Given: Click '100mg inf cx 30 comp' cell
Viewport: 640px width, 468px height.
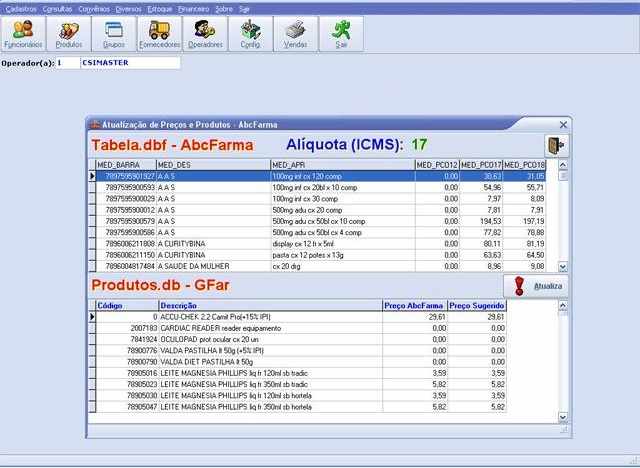Looking at the screenshot, I should click(343, 199).
